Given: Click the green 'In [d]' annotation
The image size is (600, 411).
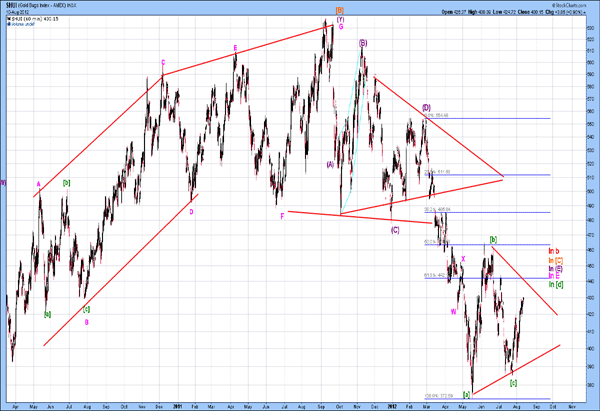Looking at the screenshot, I should click(x=556, y=284).
